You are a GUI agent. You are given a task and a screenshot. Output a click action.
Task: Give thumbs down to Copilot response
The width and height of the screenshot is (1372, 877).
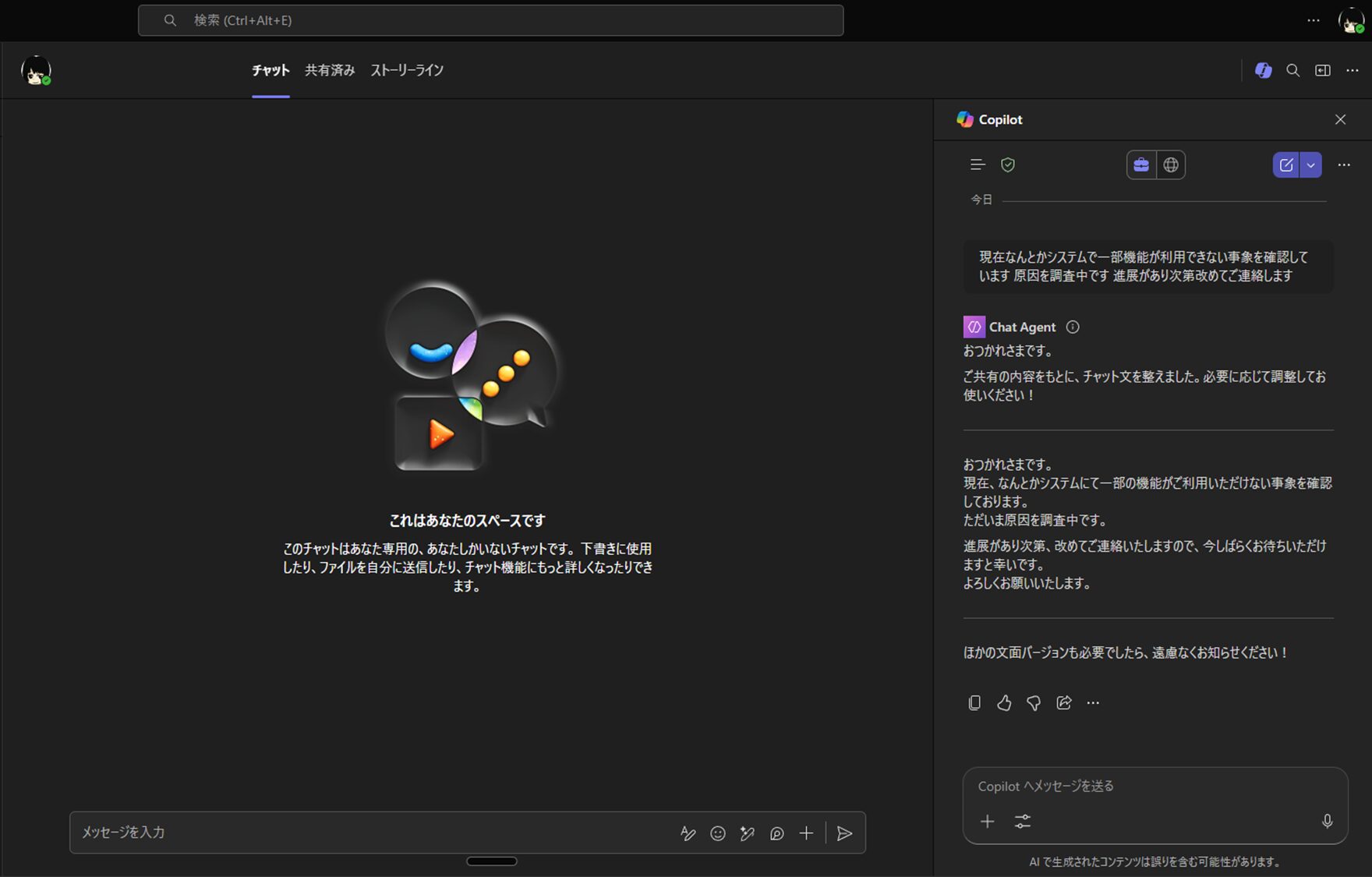[x=1034, y=703]
